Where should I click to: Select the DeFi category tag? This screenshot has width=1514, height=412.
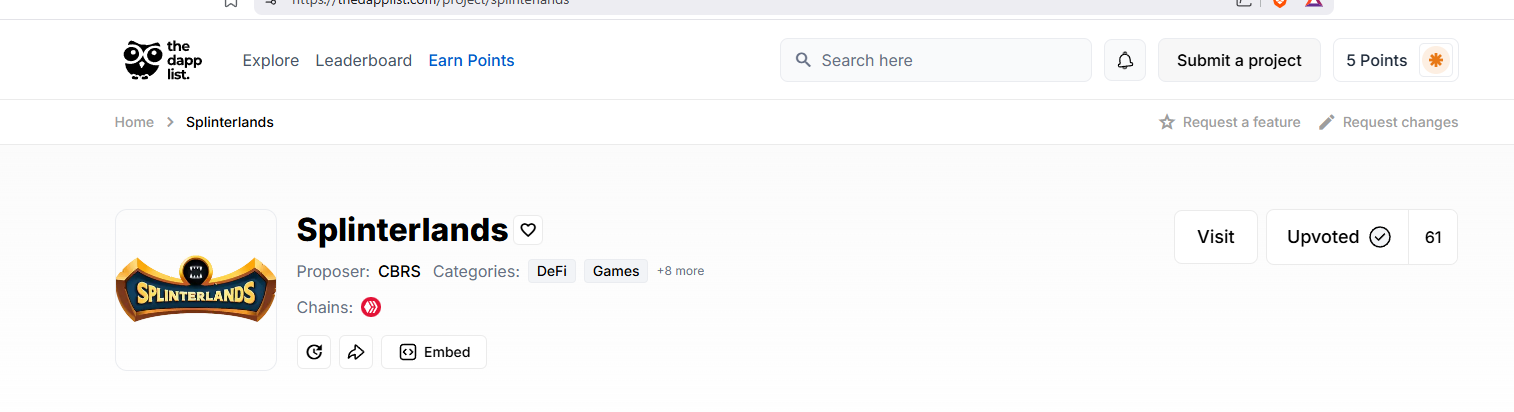(x=552, y=271)
